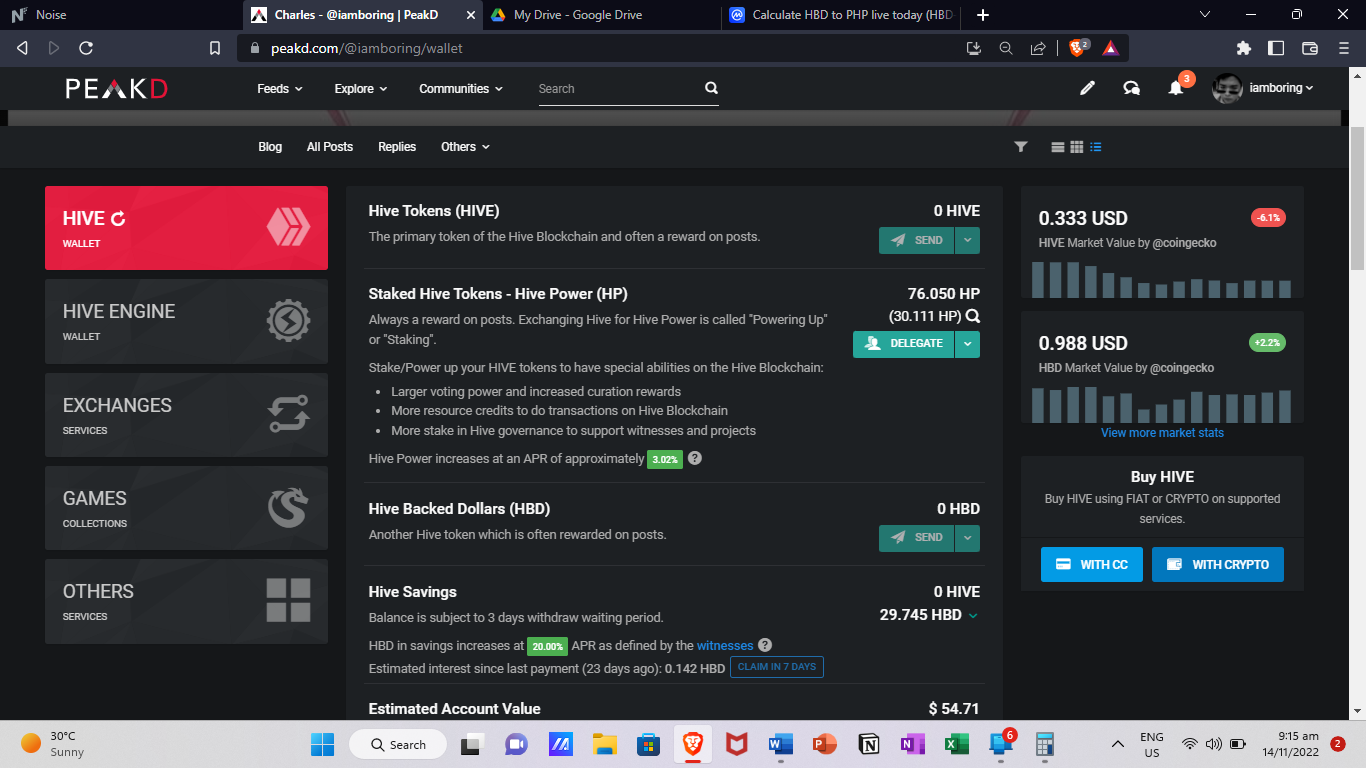The width and height of the screenshot is (1366, 768).
Task: Switch to compact list layout
Action: 1096,147
